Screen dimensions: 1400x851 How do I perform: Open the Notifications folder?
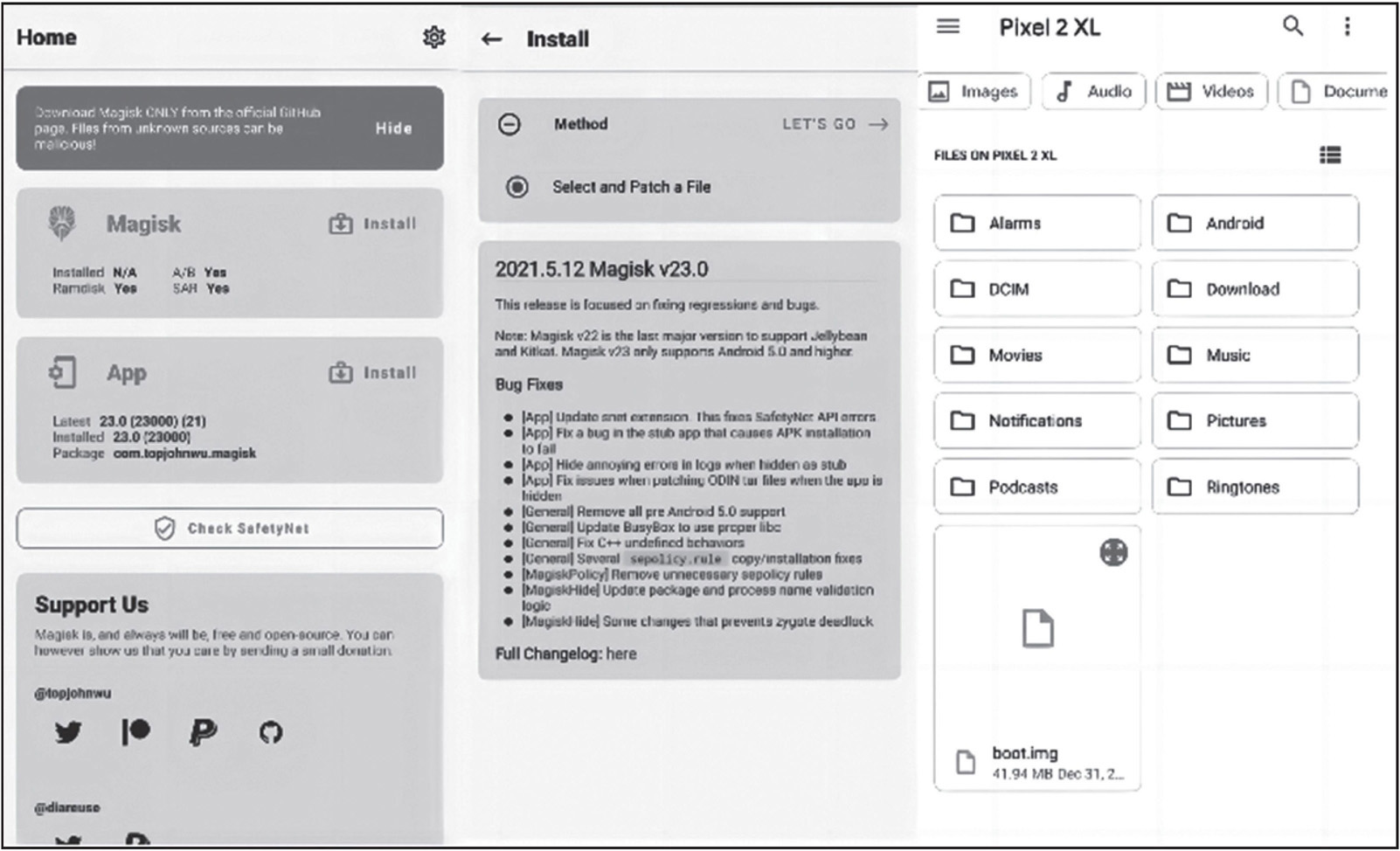1037,420
